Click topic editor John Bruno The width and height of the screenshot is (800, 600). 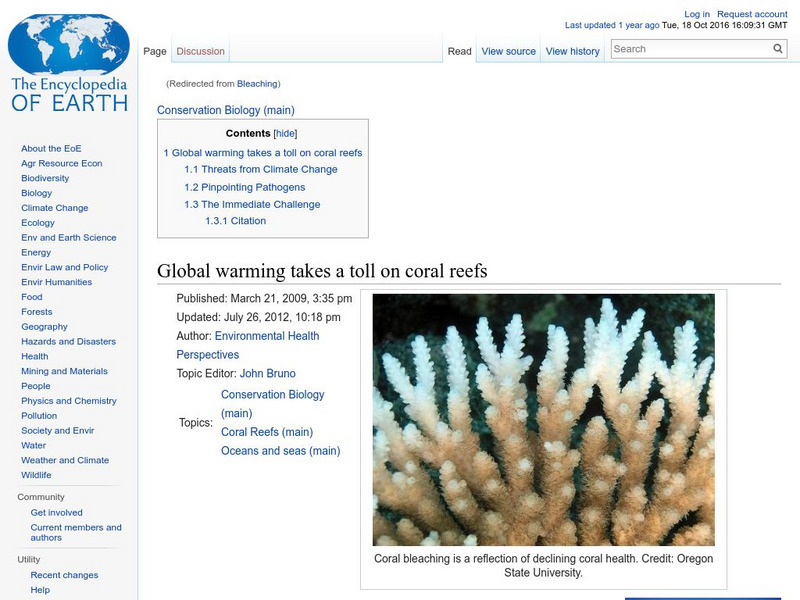[x=267, y=374]
